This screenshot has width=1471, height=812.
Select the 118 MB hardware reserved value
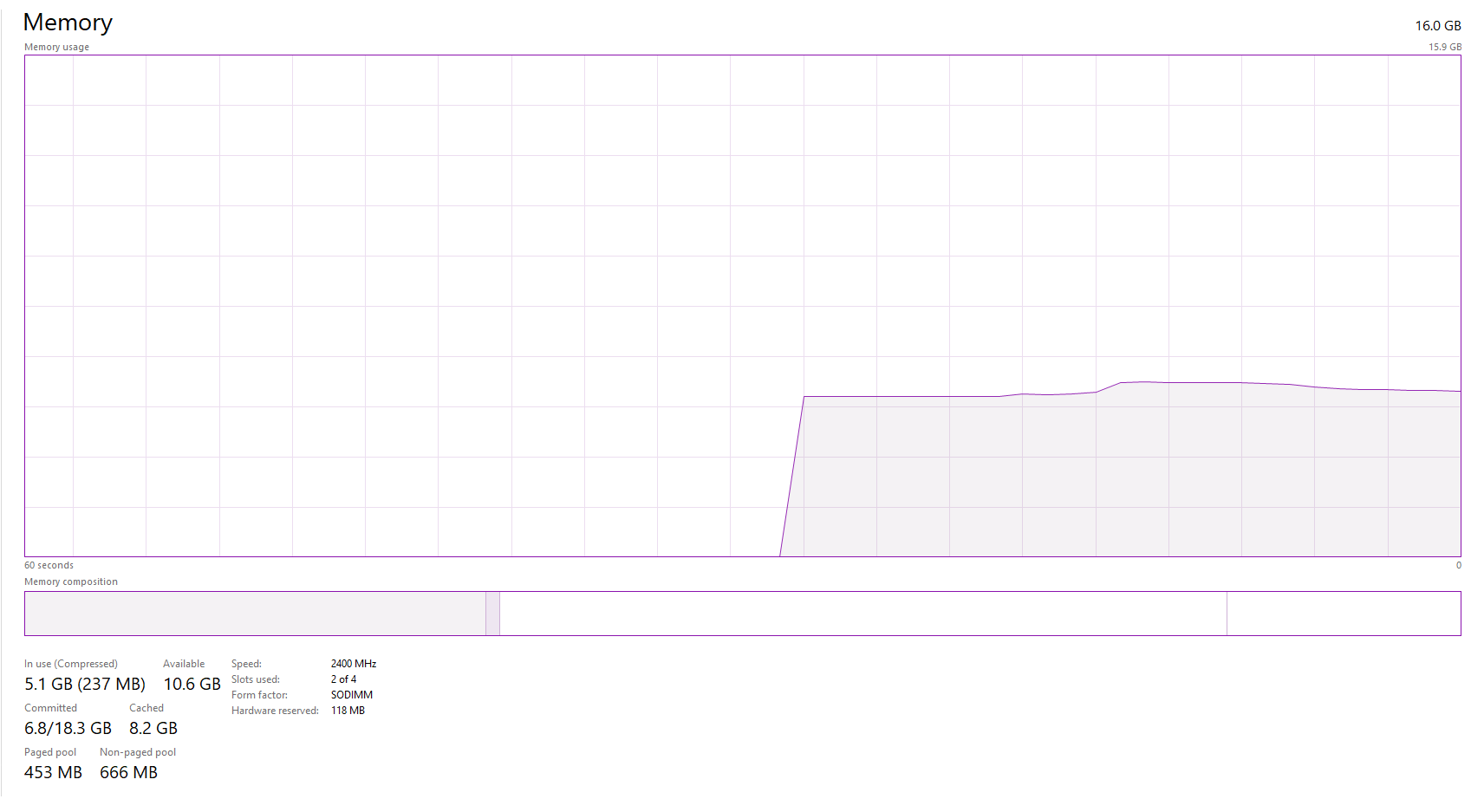tap(348, 711)
